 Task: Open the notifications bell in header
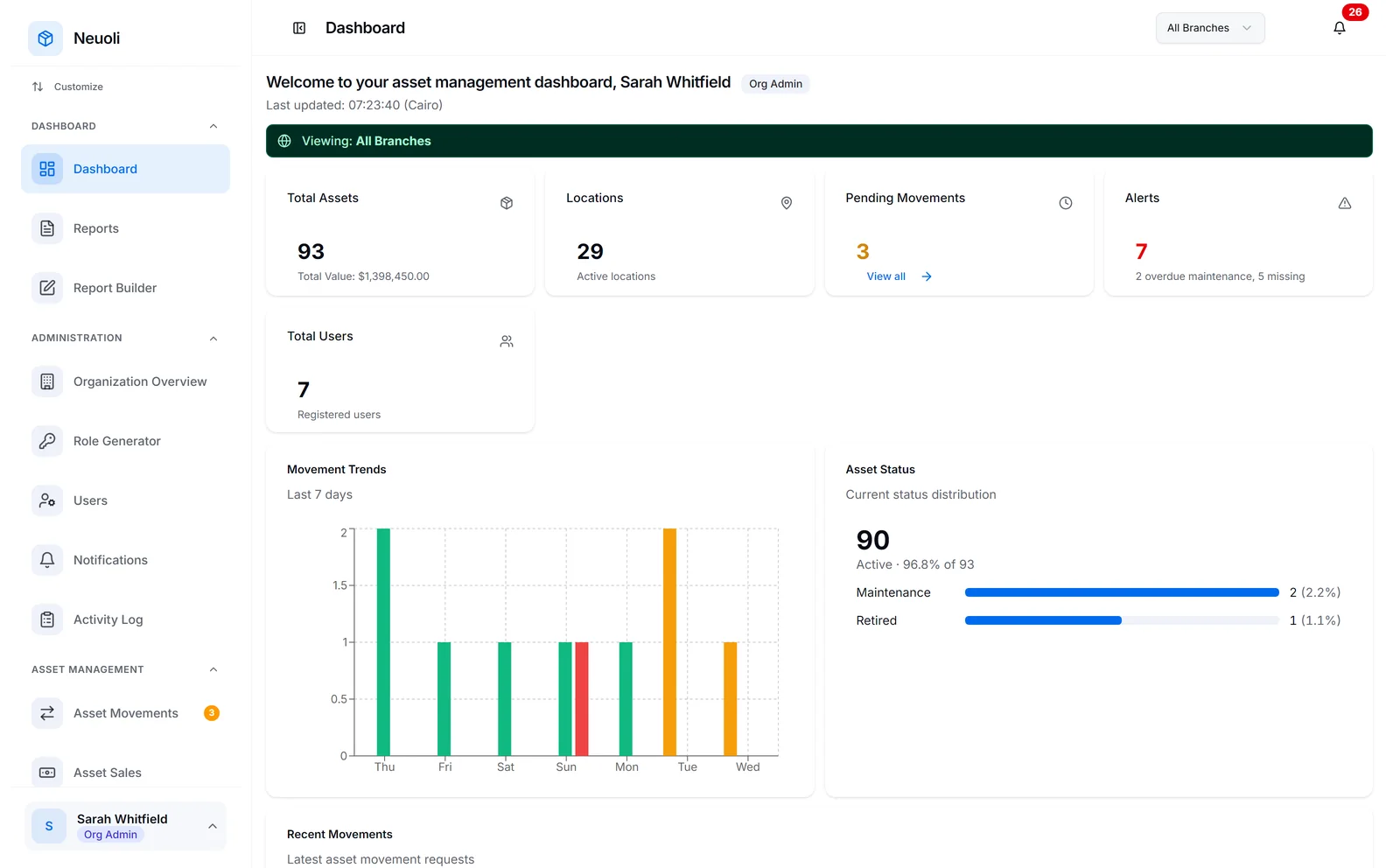1339,28
